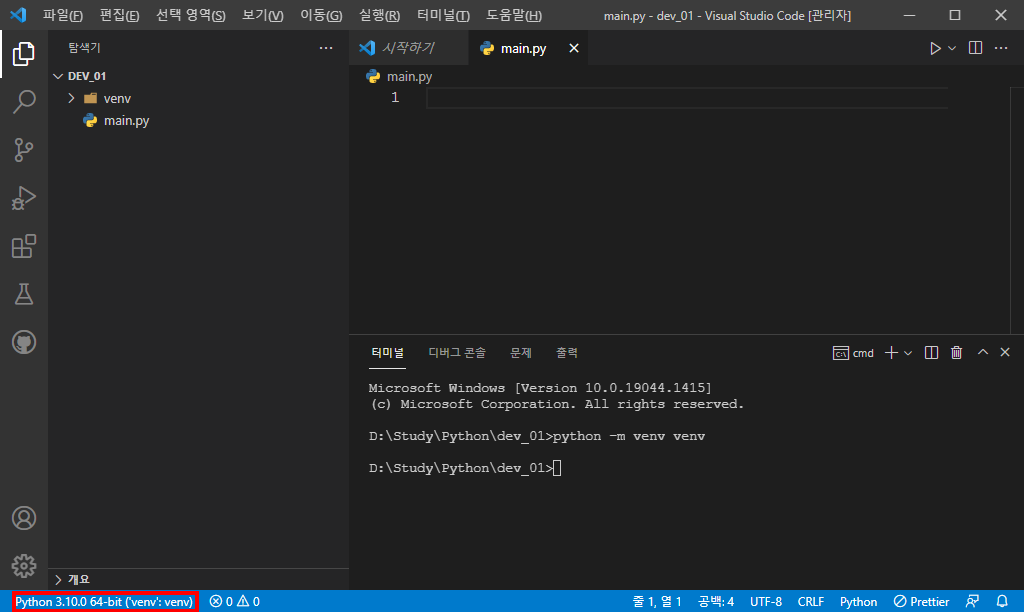Run main.py with the play button
The height and width of the screenshot is (612, 1024).
pos(934,47)
